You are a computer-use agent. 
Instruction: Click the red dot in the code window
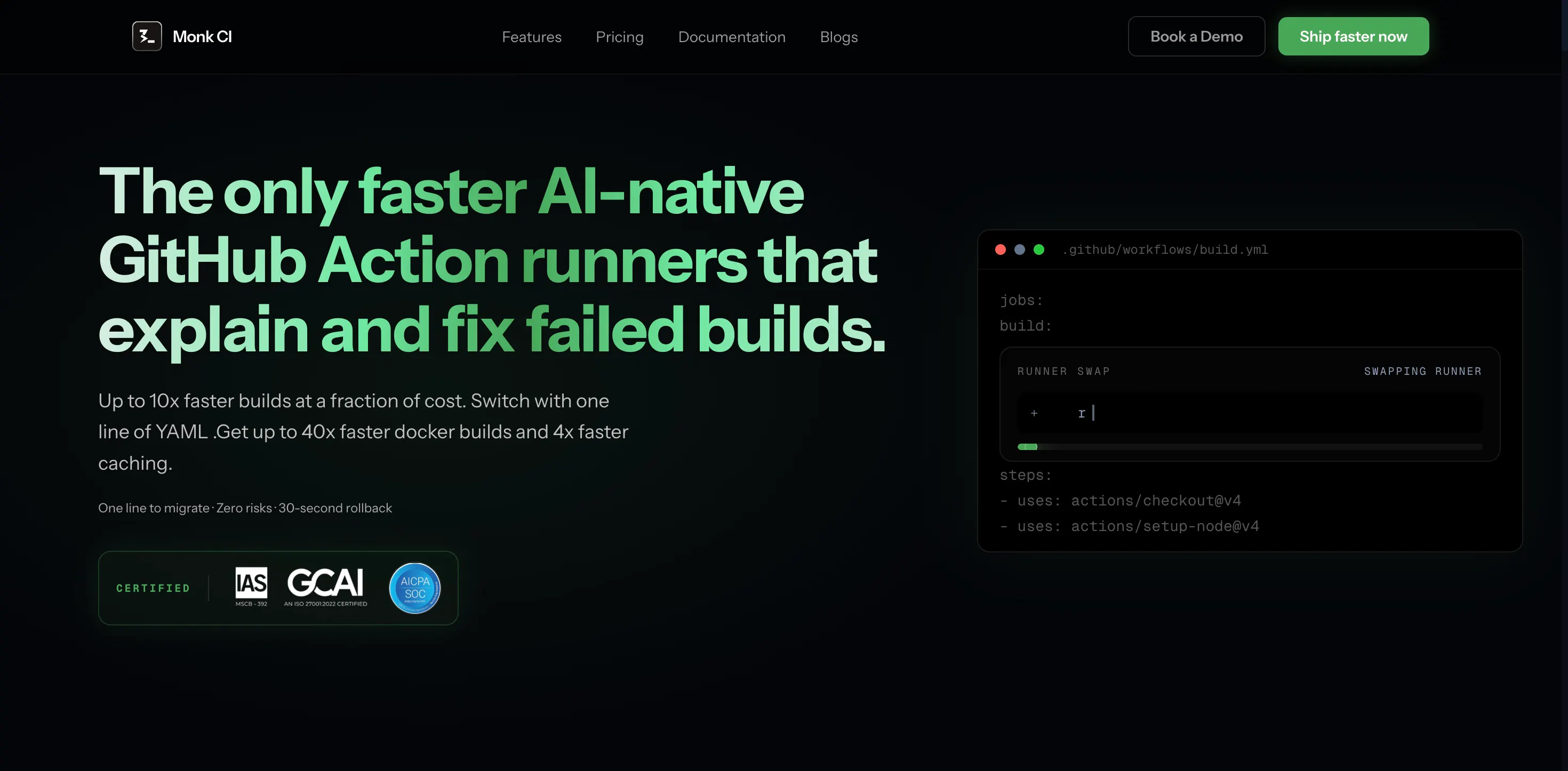1000,250
